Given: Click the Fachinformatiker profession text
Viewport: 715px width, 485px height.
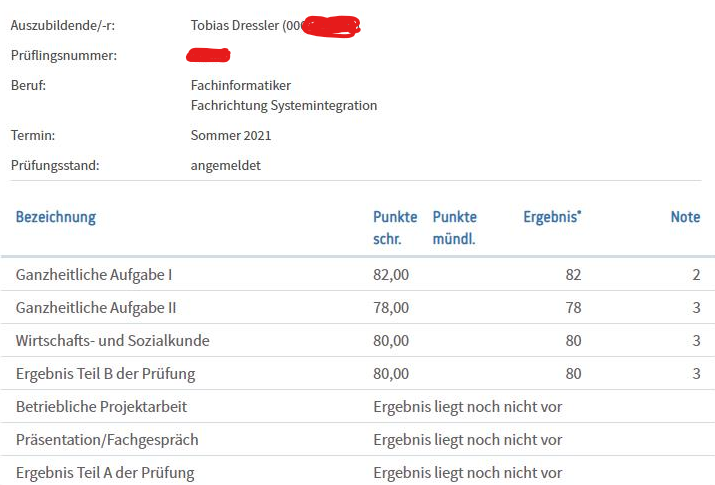Looking at the screenshot, I should [241, 85].
